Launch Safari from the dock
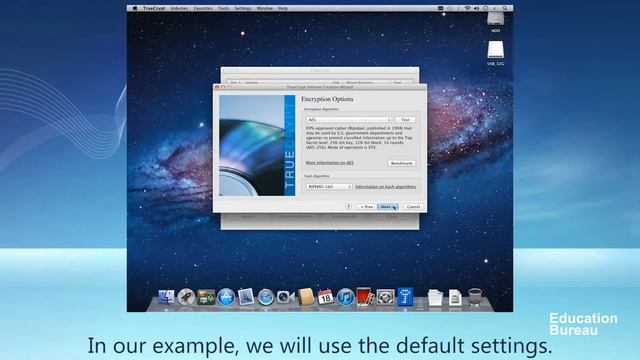This screenshot has height=360, width=640. click(x=266, y=297)
